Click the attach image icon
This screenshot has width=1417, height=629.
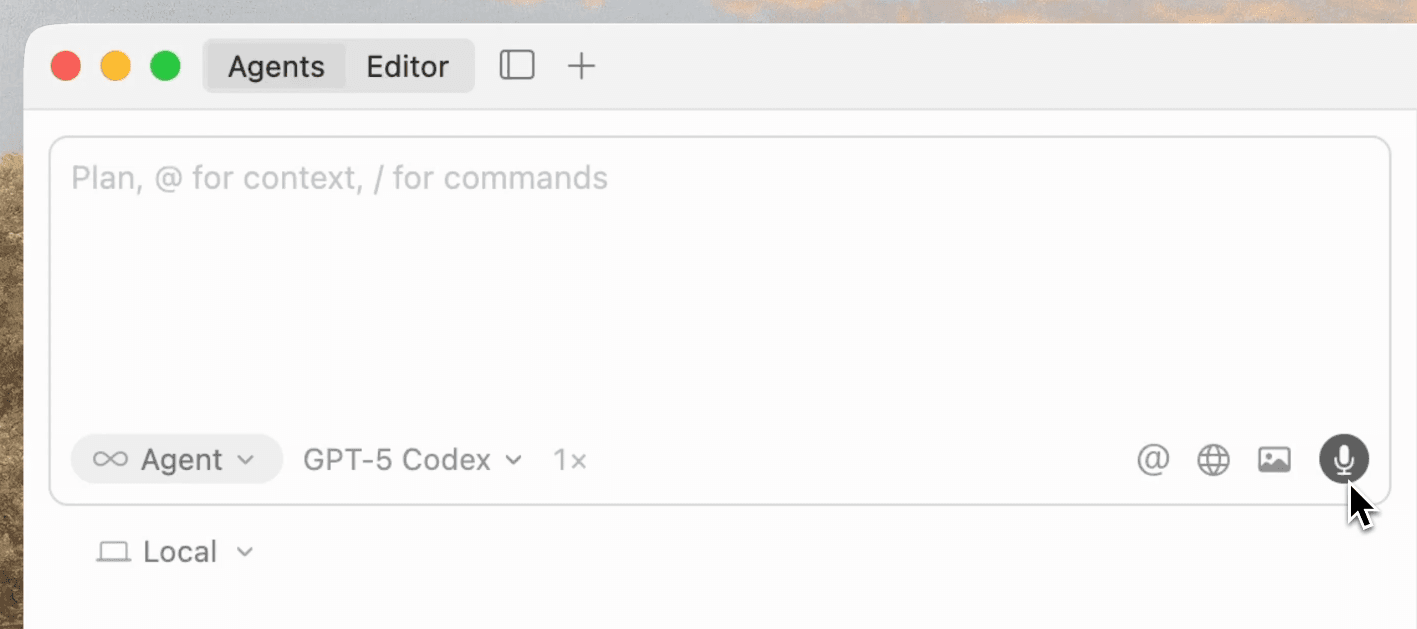pyautogui.click(x=1274, y=460)
